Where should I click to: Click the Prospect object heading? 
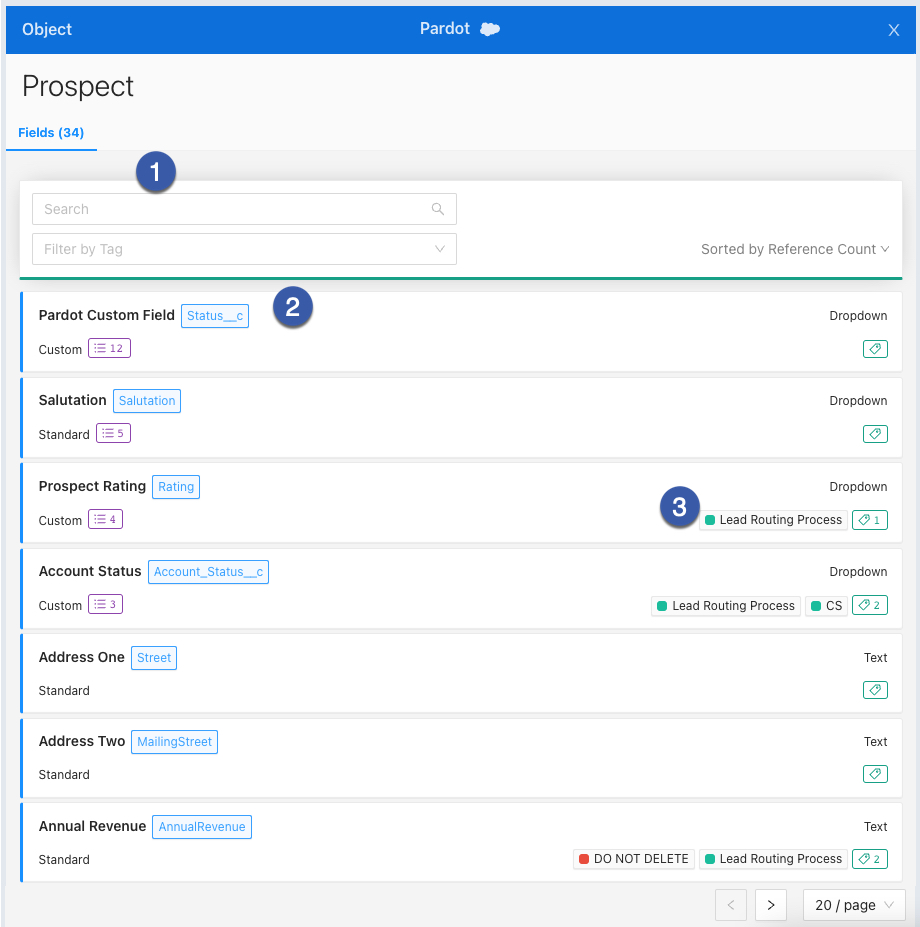click(x=77, y=86)
